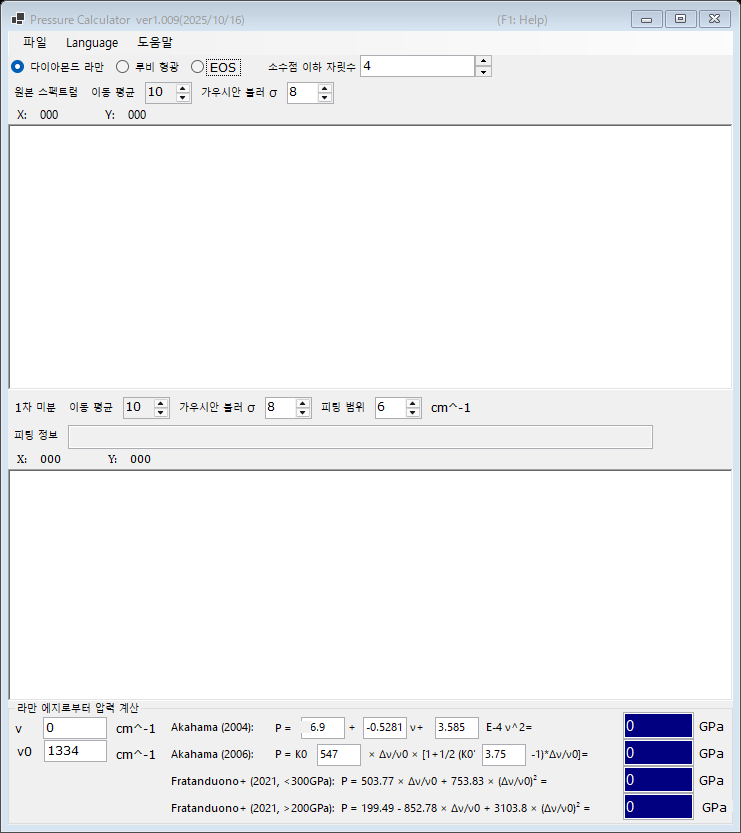
Task: Decrease 1차 미분 이동 평균 value
Action: click(161, 413)
